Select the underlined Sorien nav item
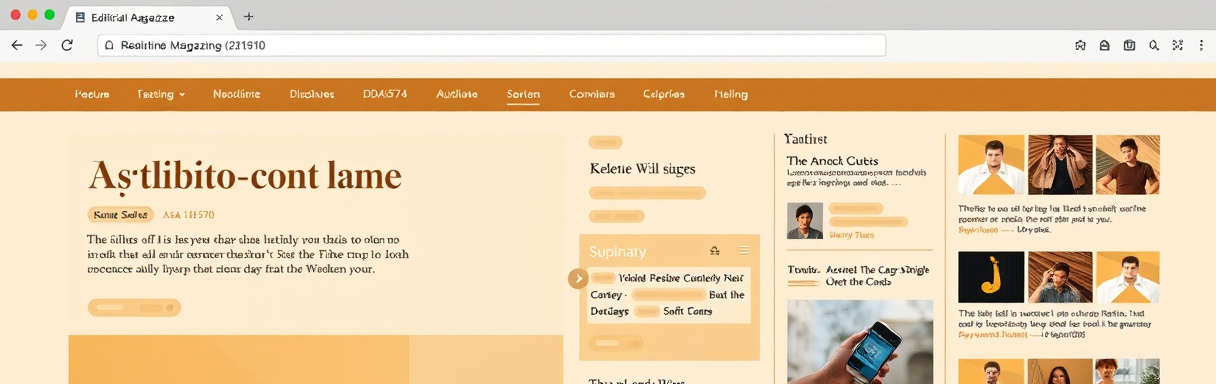 click(x=523, y=94)
